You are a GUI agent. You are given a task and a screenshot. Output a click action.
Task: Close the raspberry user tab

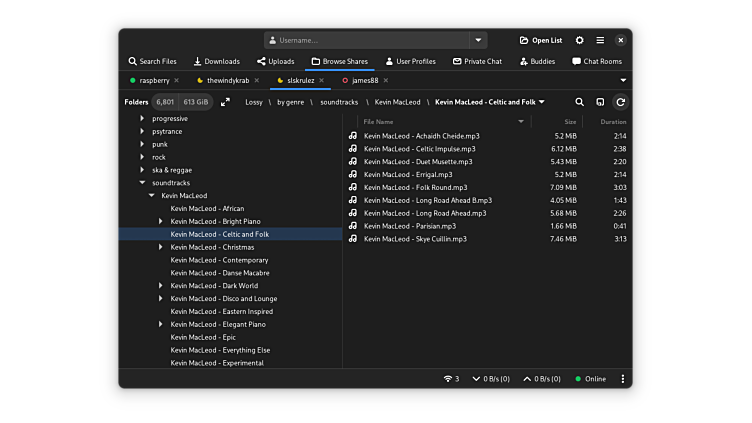pyautogui.click(x=177, y=80)
